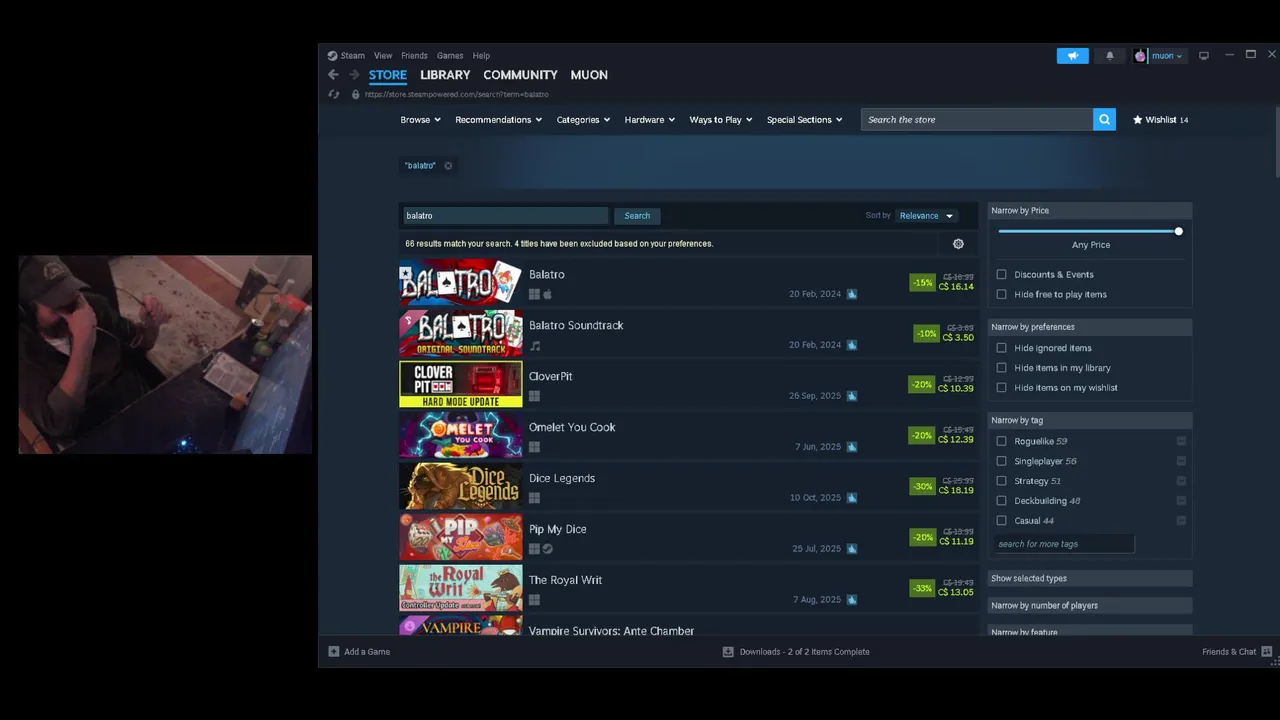
Task: Click the Add a Game plus icon
Action: pos(334,652)
